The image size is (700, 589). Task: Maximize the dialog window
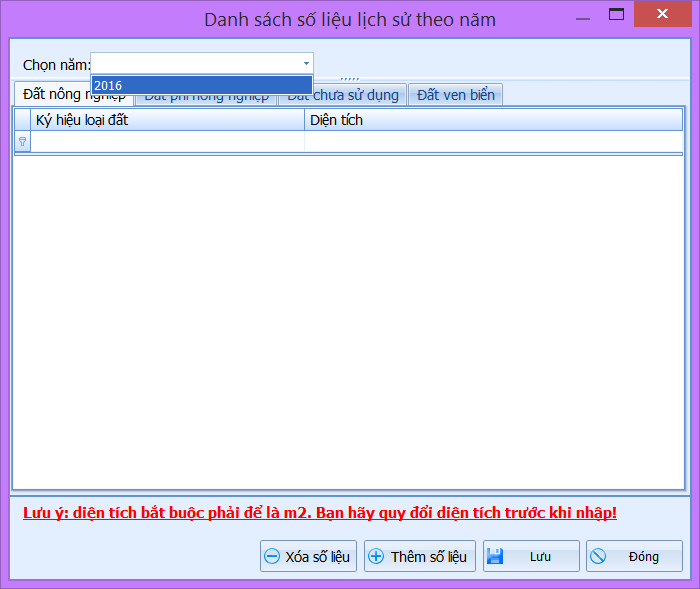pyautogui.click(x=616, y=16)
